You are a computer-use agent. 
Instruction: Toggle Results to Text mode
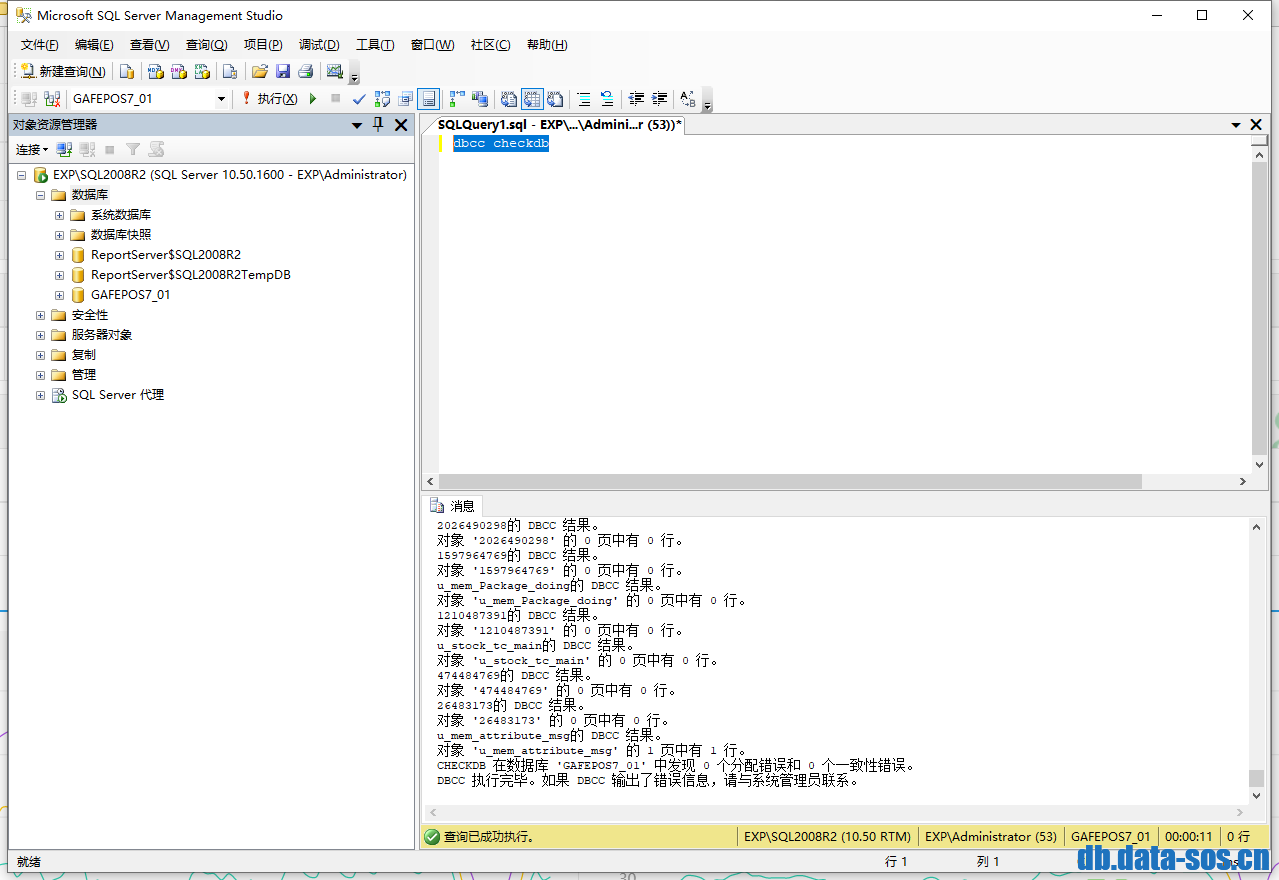(508, 99)
